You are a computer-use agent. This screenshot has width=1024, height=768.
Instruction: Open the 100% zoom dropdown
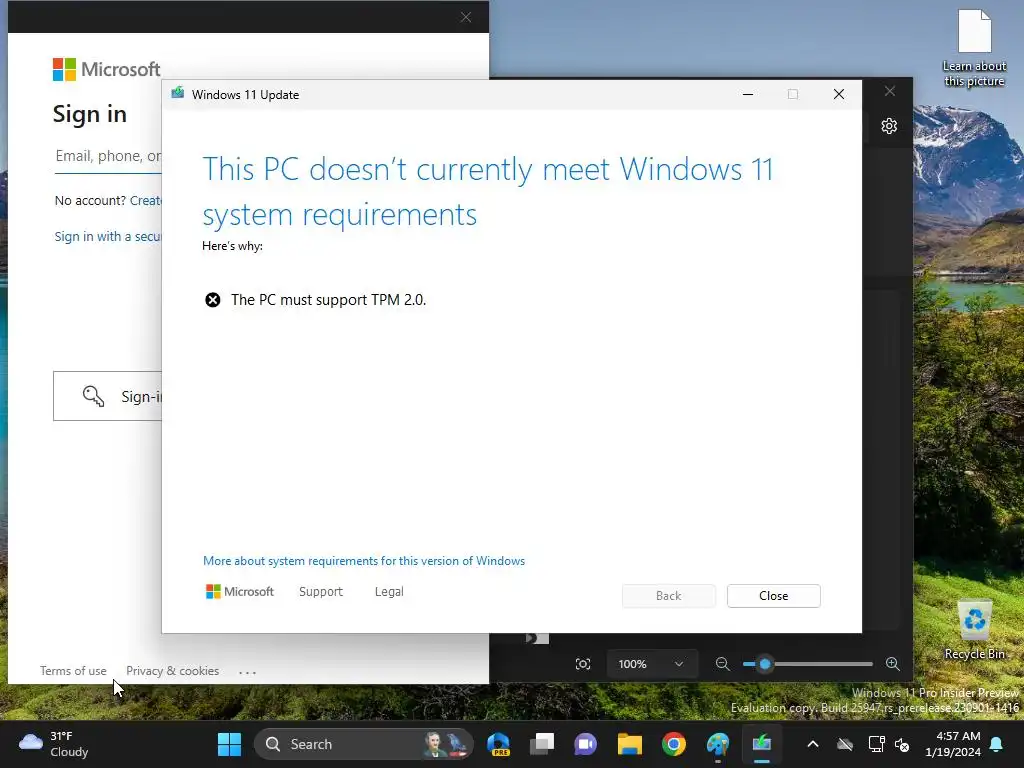(650, 664)
